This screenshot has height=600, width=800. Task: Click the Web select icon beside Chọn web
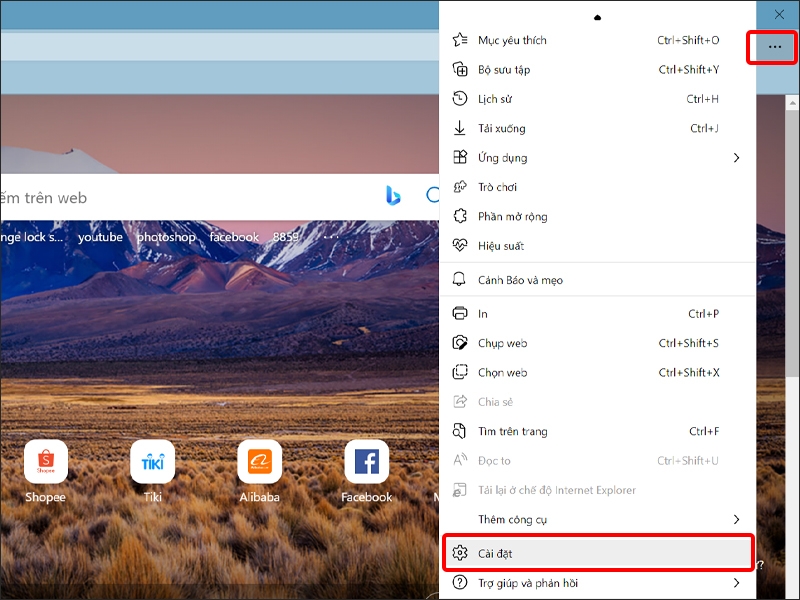[x=460, y=372]
